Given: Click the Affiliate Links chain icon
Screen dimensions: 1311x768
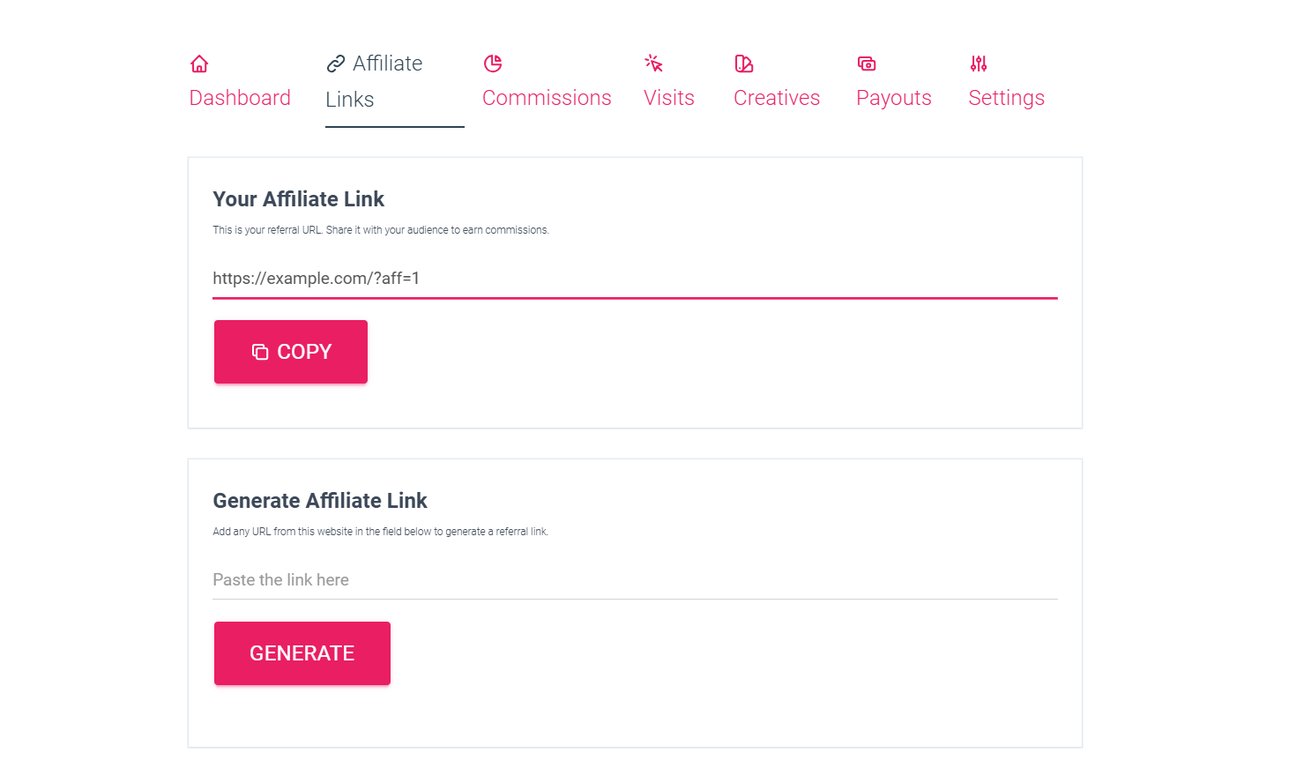Looking at the screenshot, I should tap(335, 61).
